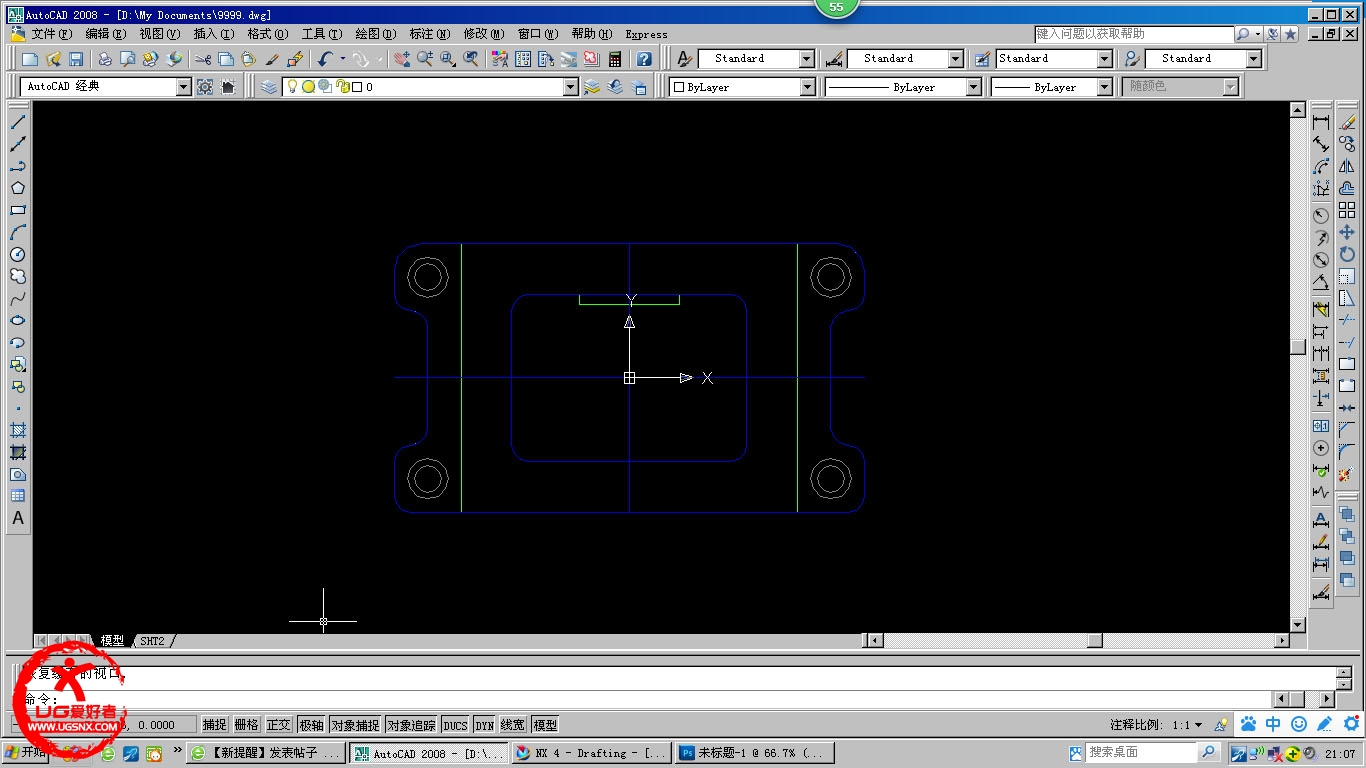1366x768 pixels.
Task: Click the 开始 Start button
Action: tap(25, 753)
